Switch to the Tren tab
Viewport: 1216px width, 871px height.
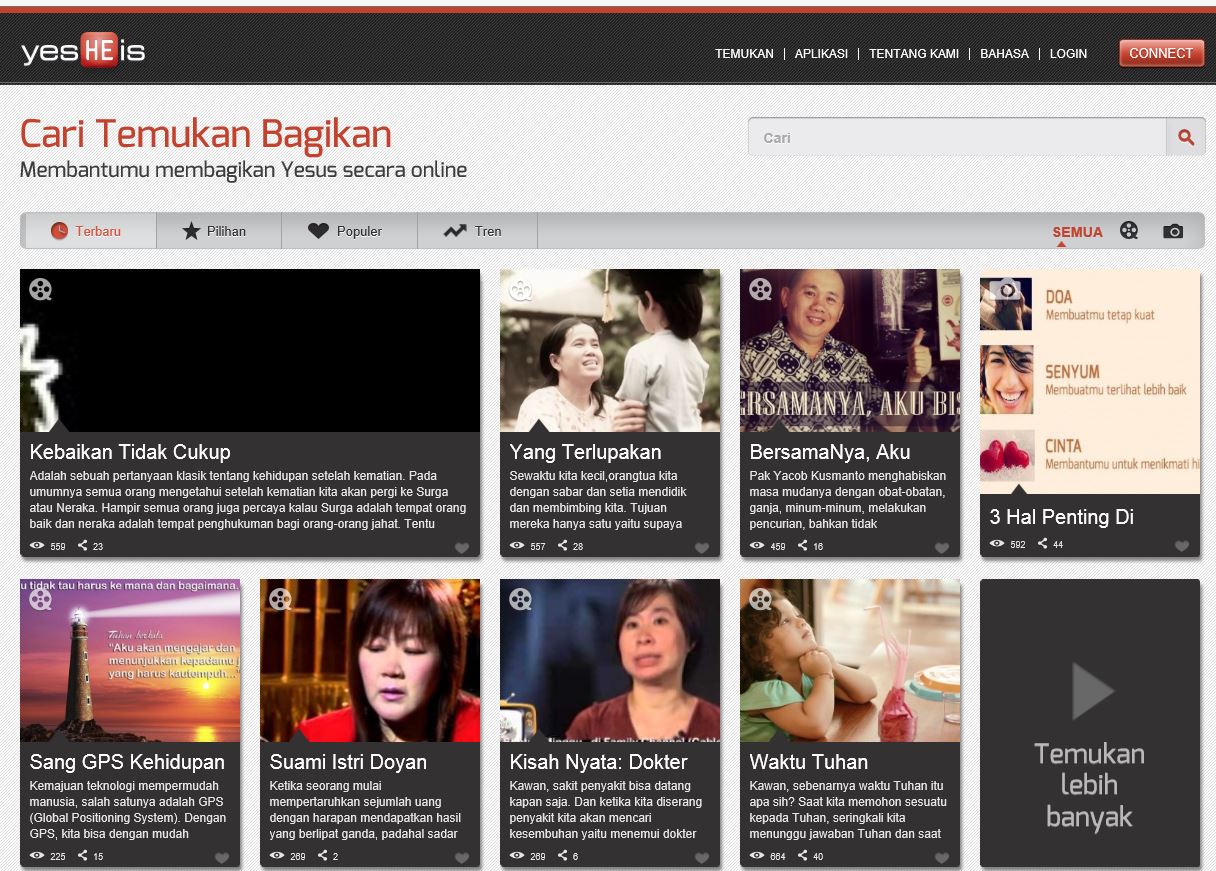pos(474,231)
